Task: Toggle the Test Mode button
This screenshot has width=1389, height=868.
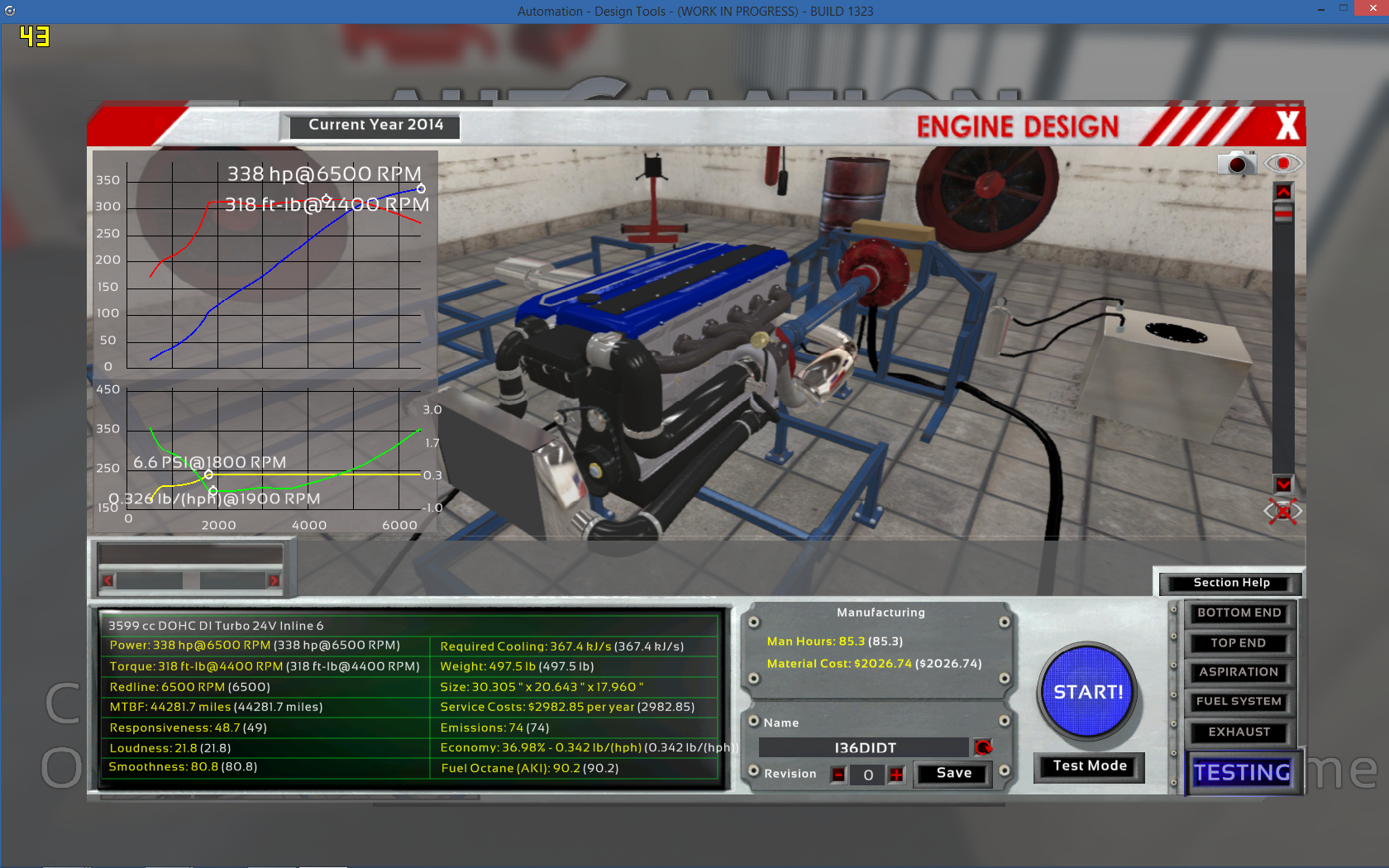Action: pos(1089,766)
